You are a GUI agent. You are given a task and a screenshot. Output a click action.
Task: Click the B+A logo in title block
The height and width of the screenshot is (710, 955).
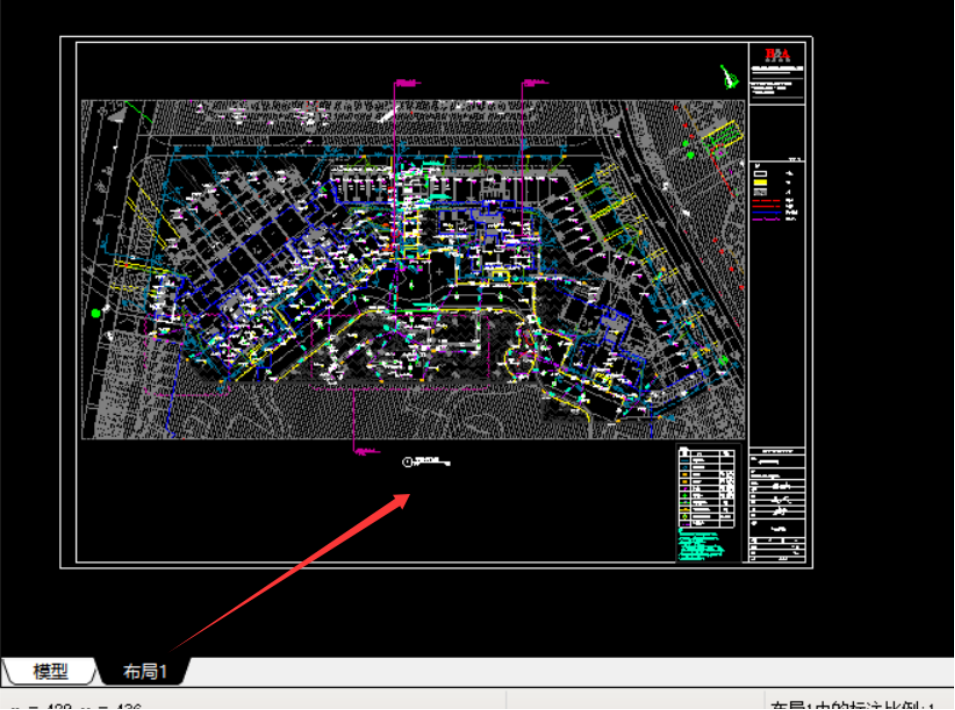[x=777, y=54]
